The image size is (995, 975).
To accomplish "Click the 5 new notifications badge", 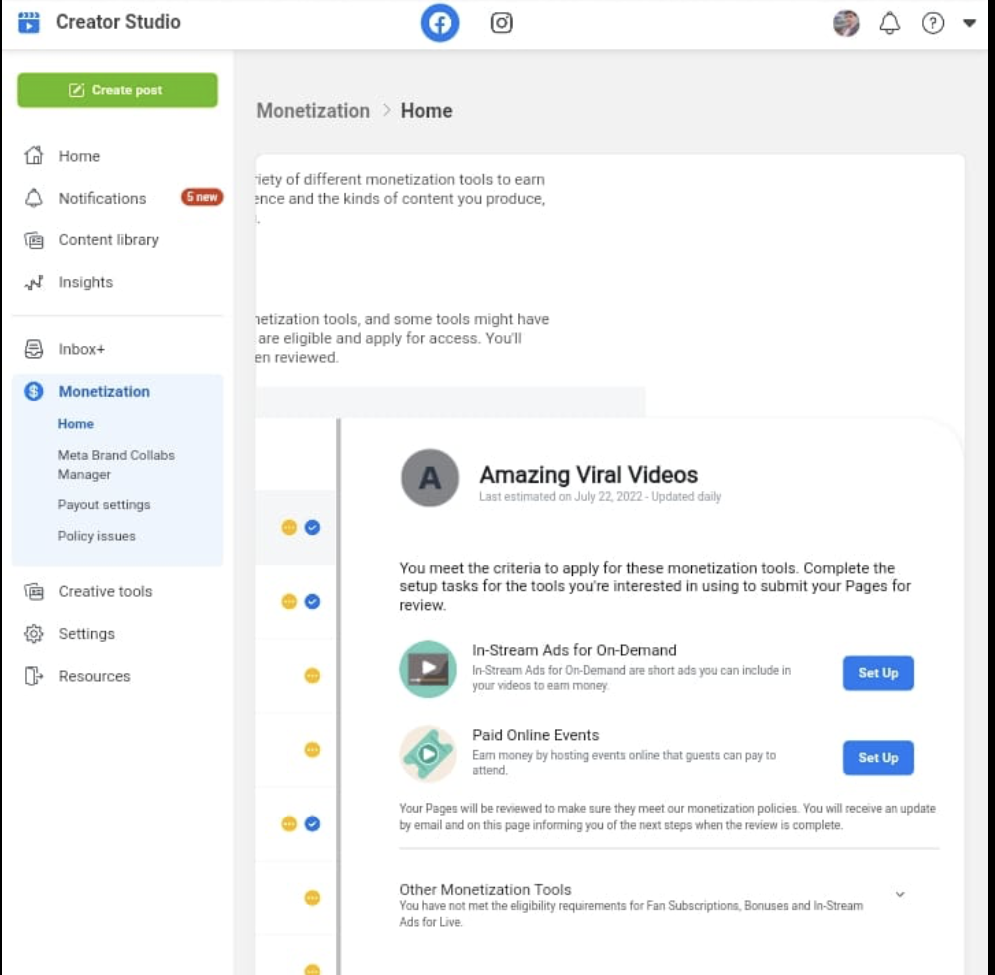I will (202, 197).
